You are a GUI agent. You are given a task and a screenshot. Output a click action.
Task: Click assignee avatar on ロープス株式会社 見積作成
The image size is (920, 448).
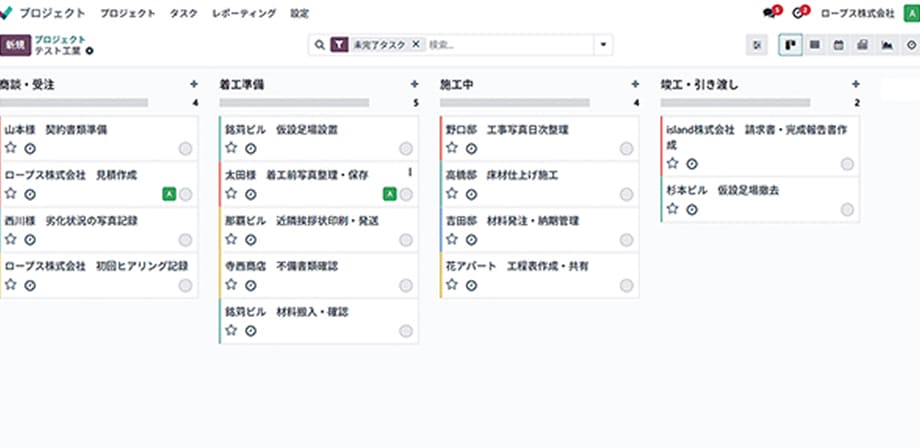pyautogui.click(x=169, y=194)
